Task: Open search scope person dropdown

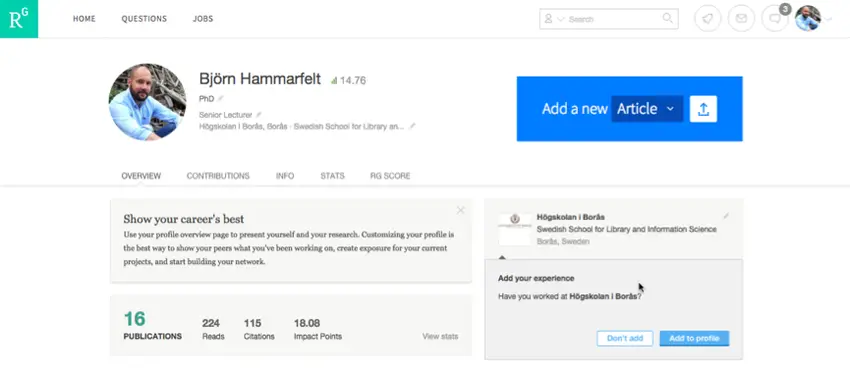Action: pyautogui.click(x=554, y=19)
